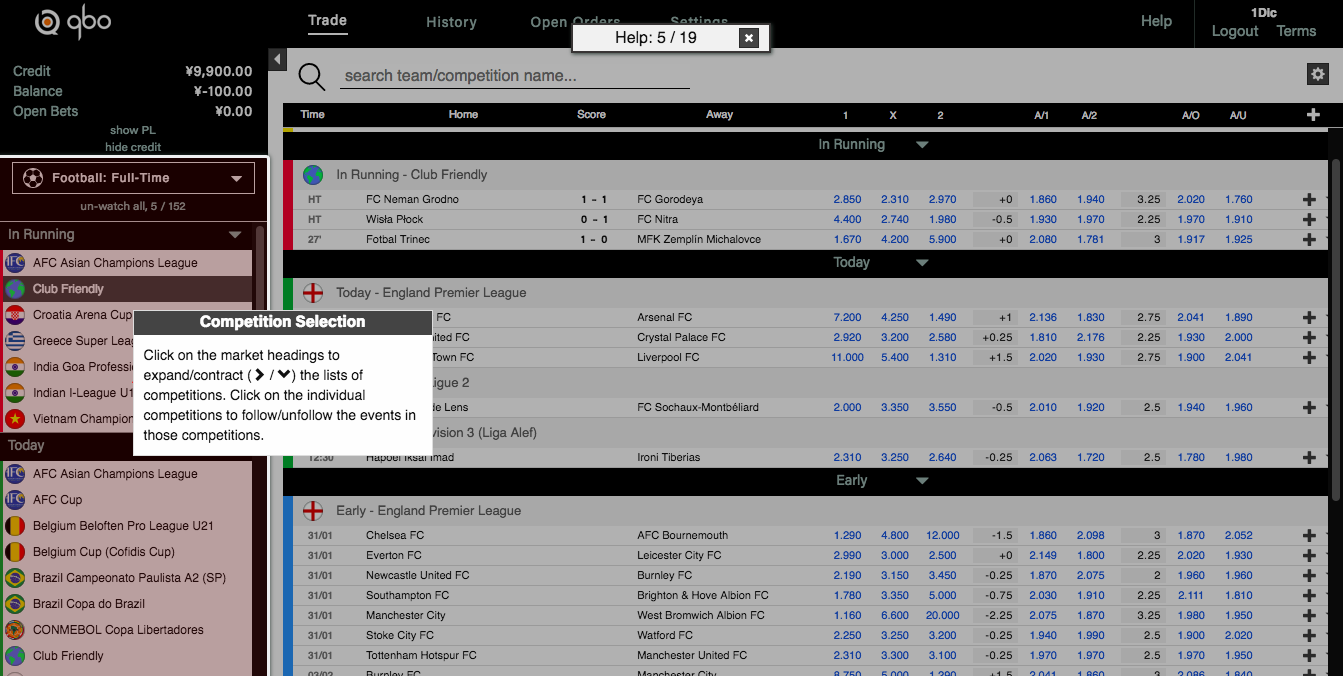This screenshot has height=676, width=1343.
Task: Click the Time column header
Action: point(313,115)
